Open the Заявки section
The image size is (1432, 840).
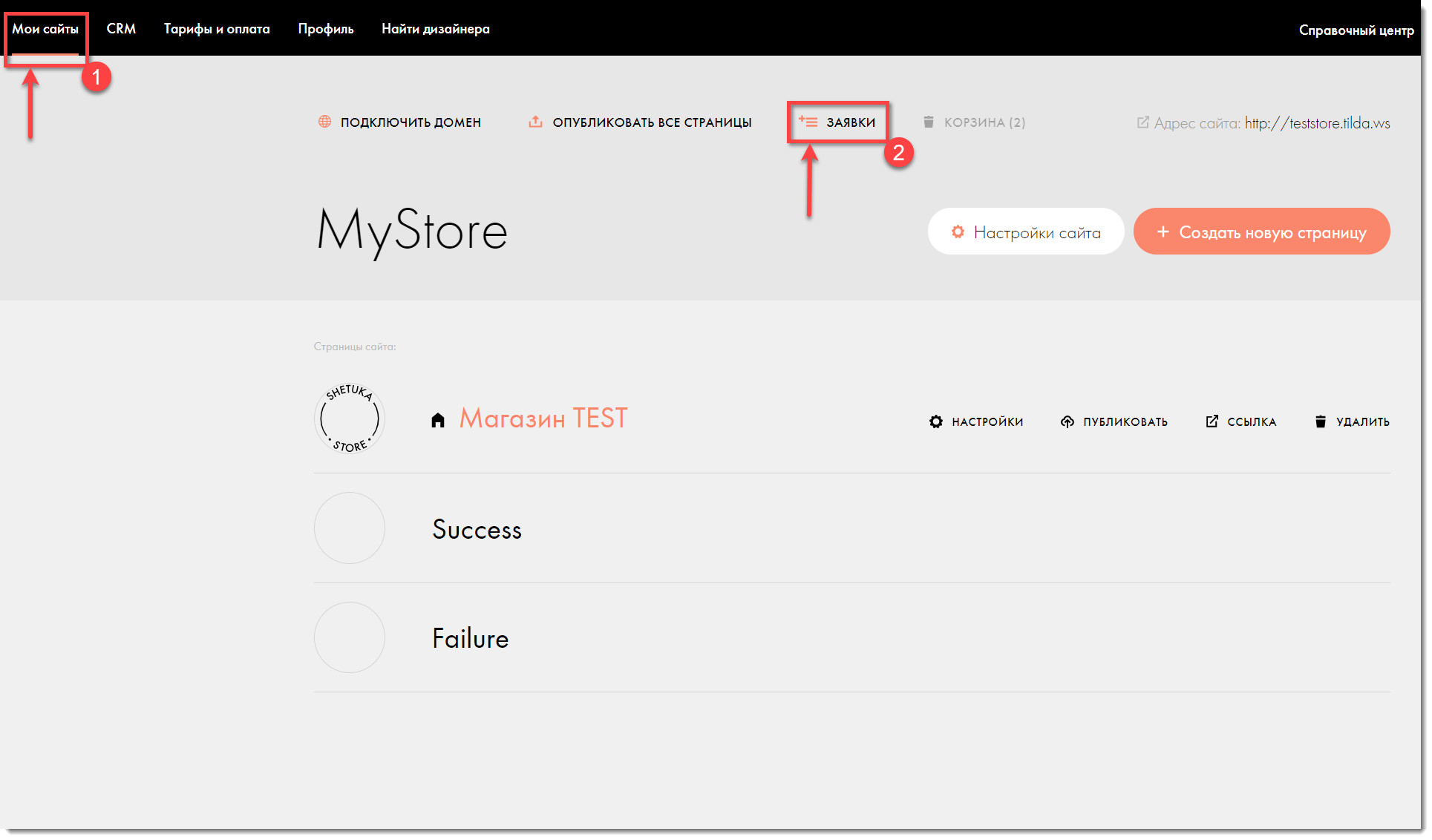click(851, 122)
